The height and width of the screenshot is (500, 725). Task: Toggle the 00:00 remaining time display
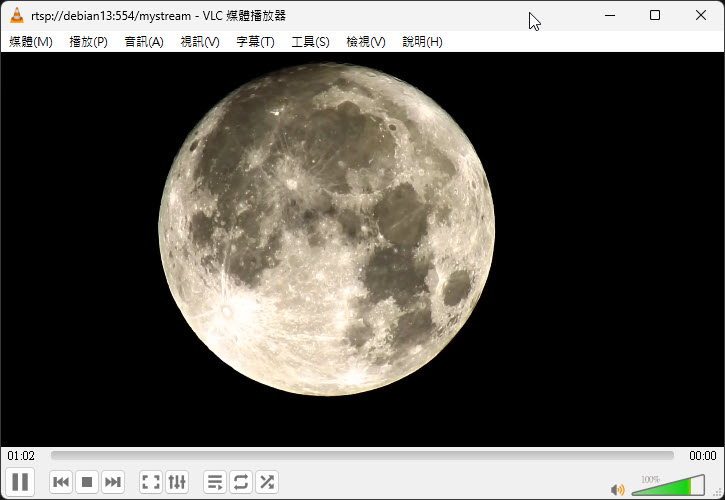point(702,456)
